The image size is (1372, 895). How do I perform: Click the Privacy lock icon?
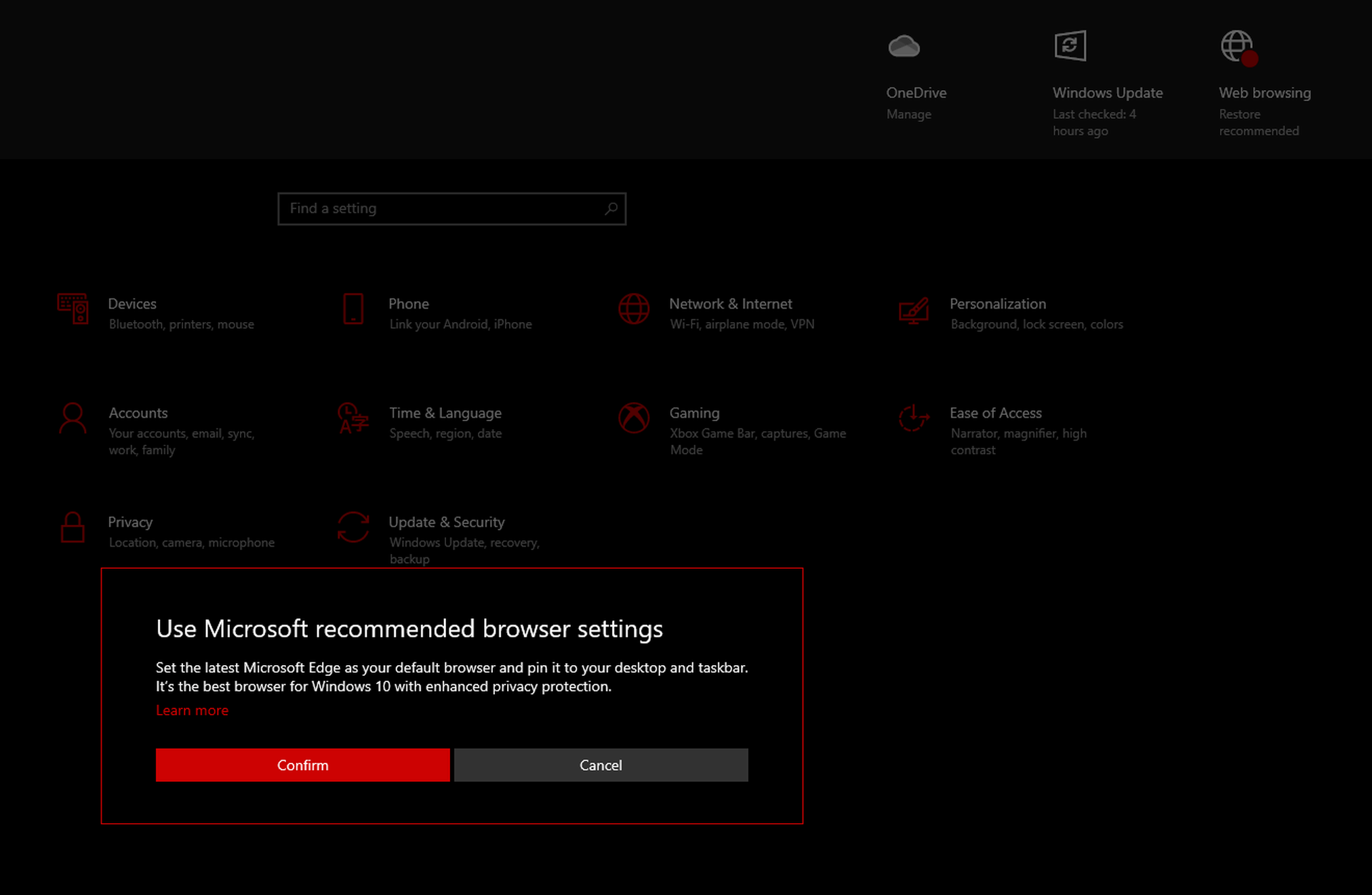[73, 528]
